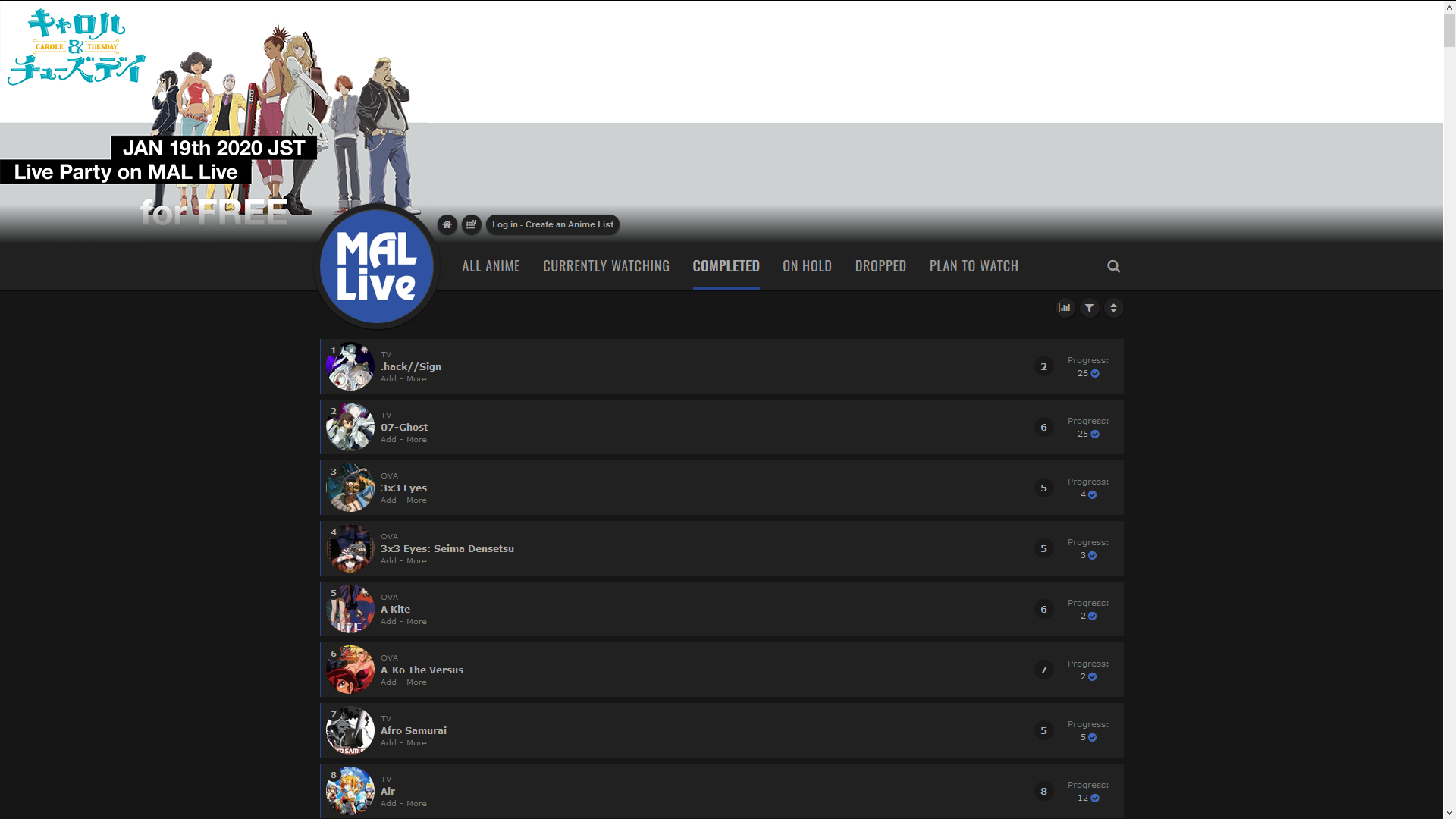1456x819 pixels.
Task: Open the 3x3 Eyes: Seima Densetsu title link
Action: (x=447, y=548)
